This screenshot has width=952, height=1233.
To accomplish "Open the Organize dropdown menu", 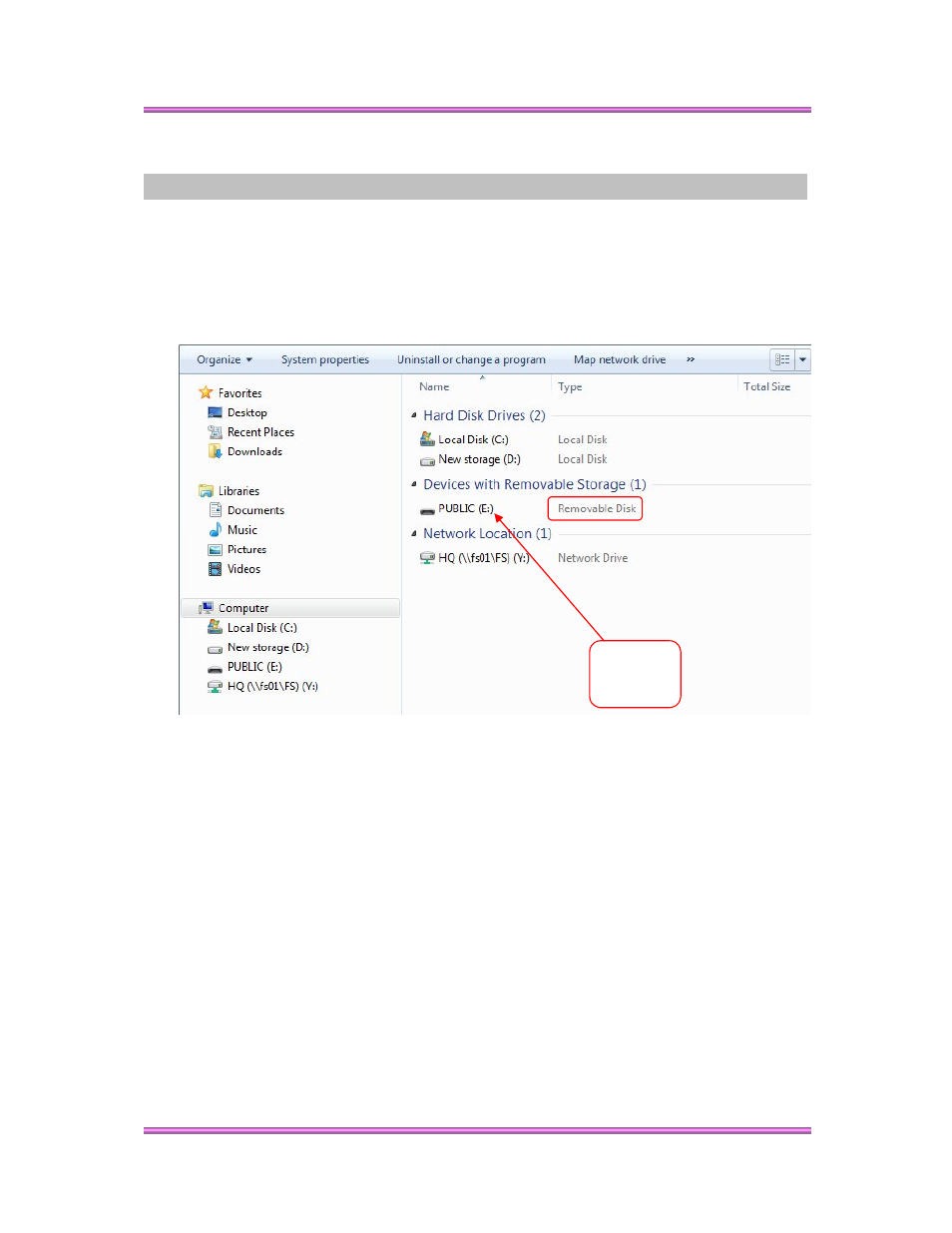I will coord(225,360).
